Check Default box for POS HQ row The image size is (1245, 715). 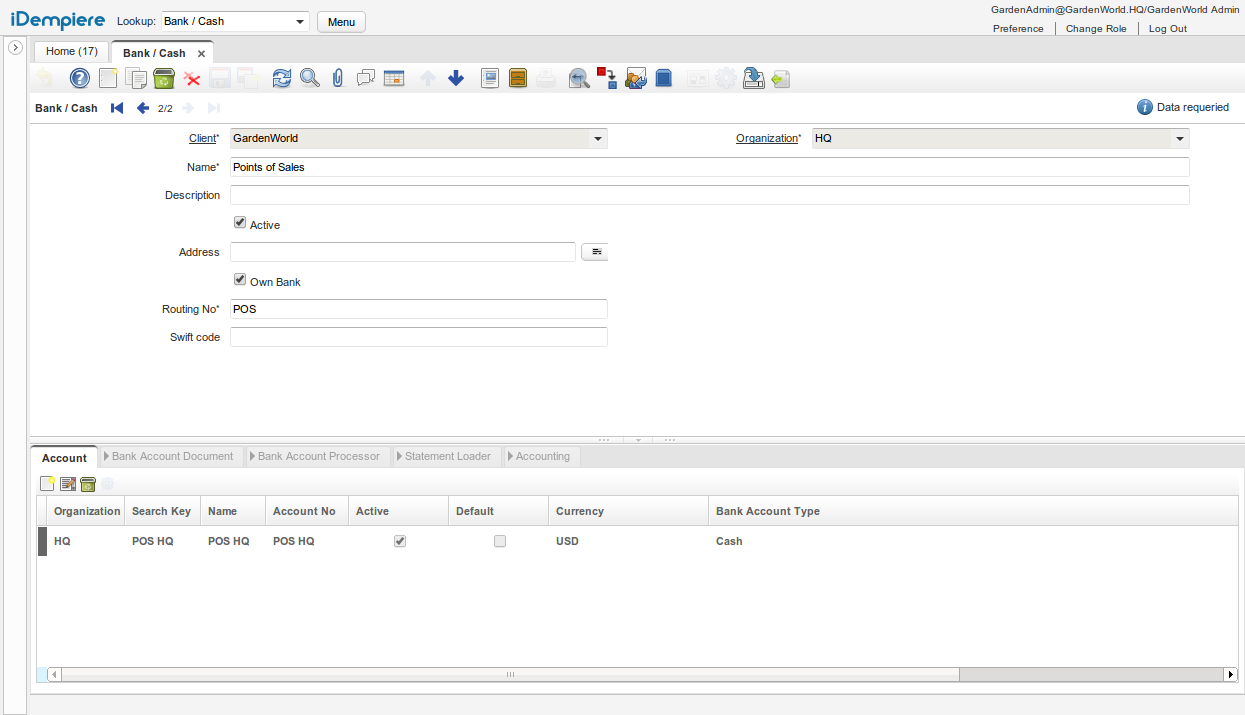500,541
